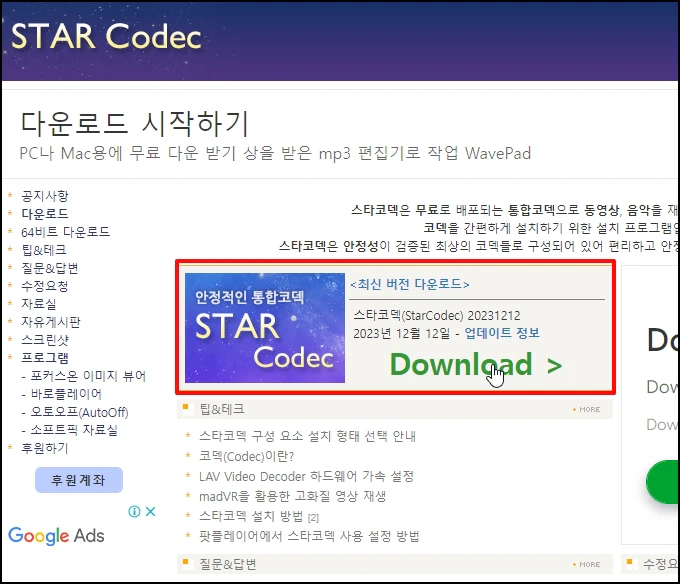Click the 후원계좌 button

(79, 480)
